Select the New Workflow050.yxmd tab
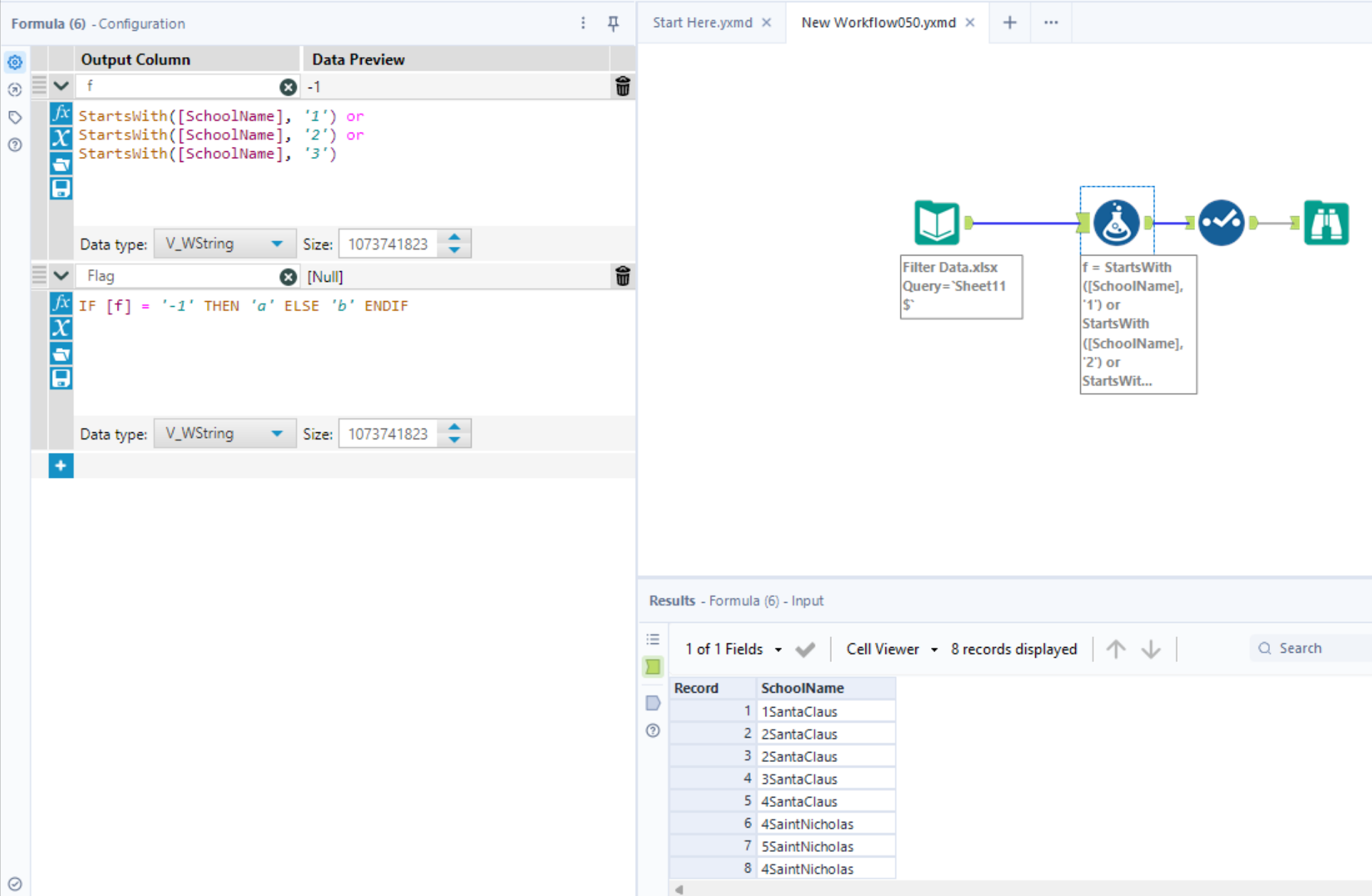This screenshot has height=896, width=1372. pos(878,22)
